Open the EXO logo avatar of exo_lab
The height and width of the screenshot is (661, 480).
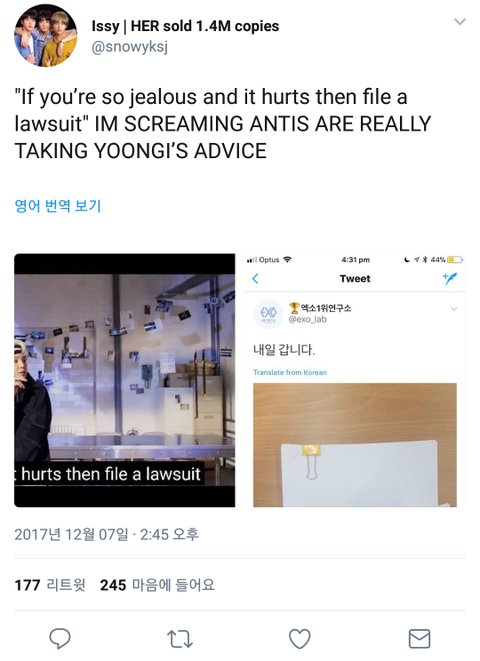268,313
